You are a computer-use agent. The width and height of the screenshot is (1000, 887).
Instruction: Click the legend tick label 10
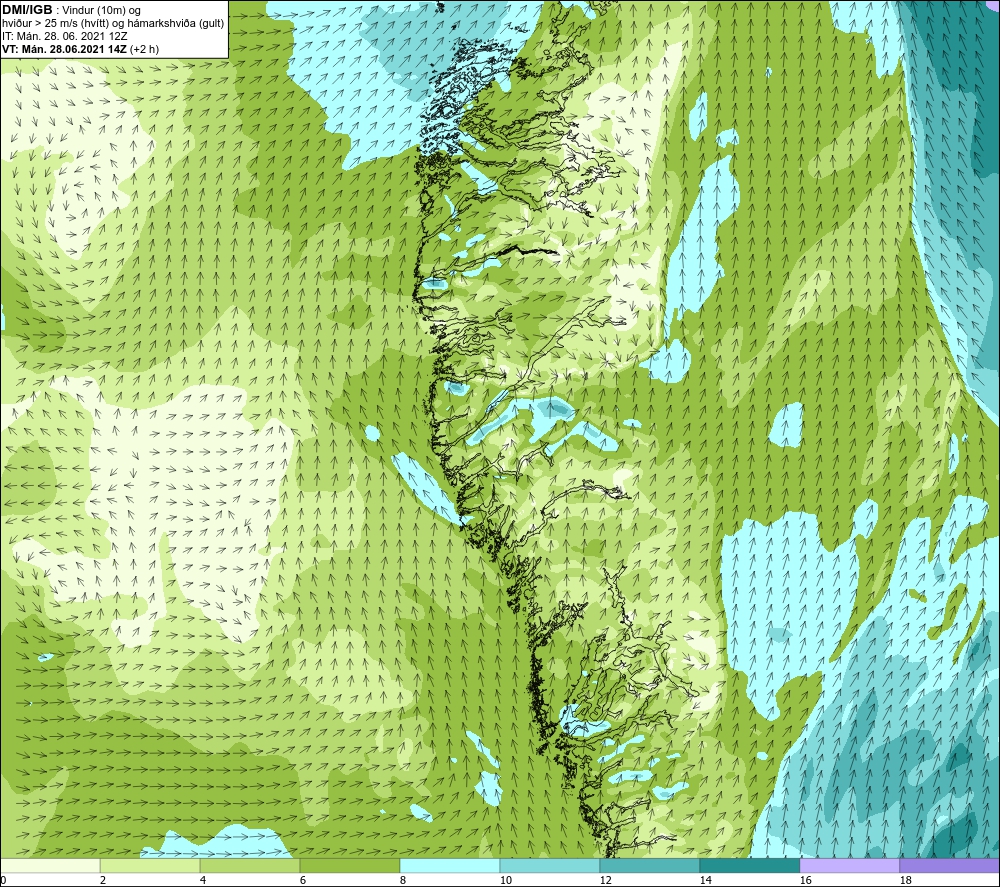pyautogui.click(x=506, y=881)
